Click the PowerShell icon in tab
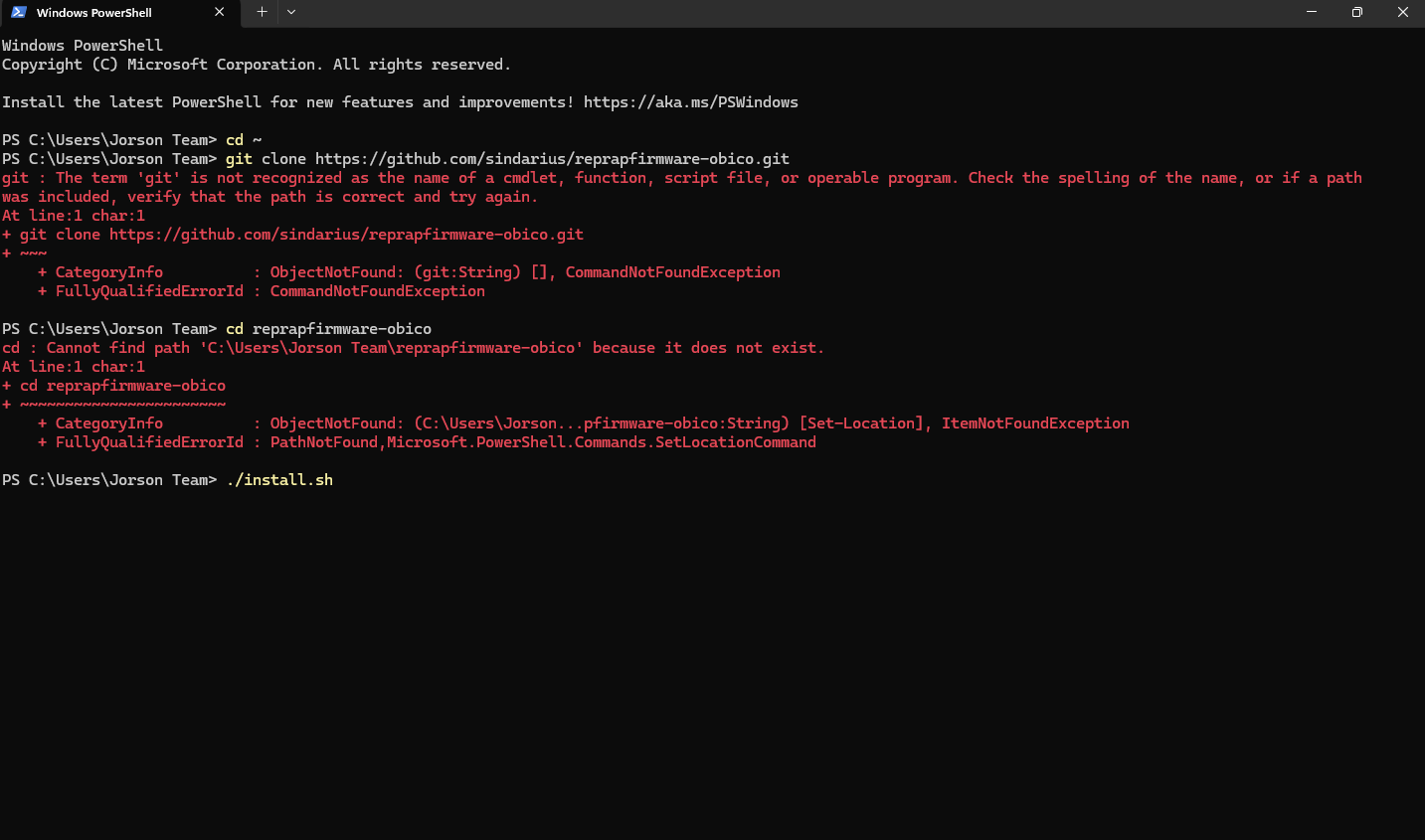1425x840 pixels. point(19,12)
